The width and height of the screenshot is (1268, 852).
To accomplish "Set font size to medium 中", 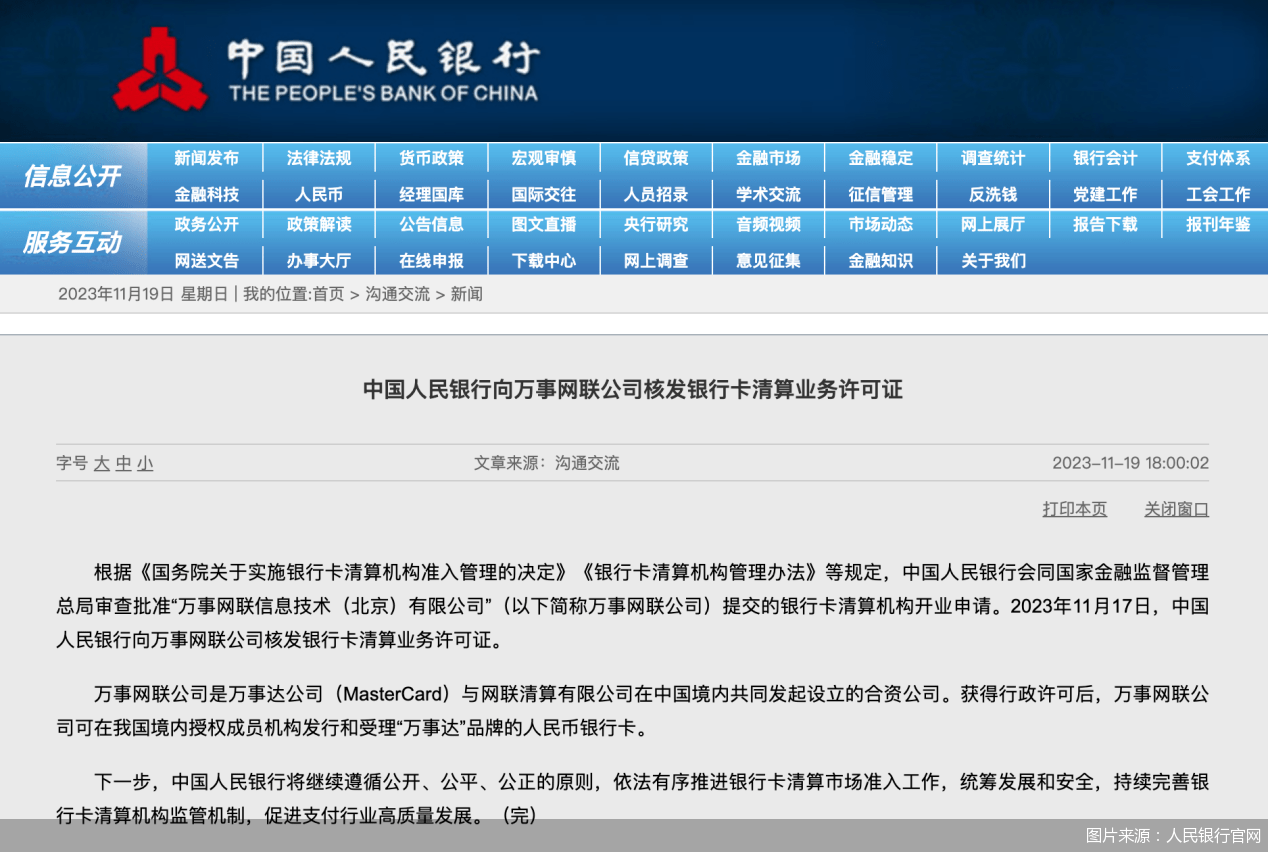I will coord(123,464).
